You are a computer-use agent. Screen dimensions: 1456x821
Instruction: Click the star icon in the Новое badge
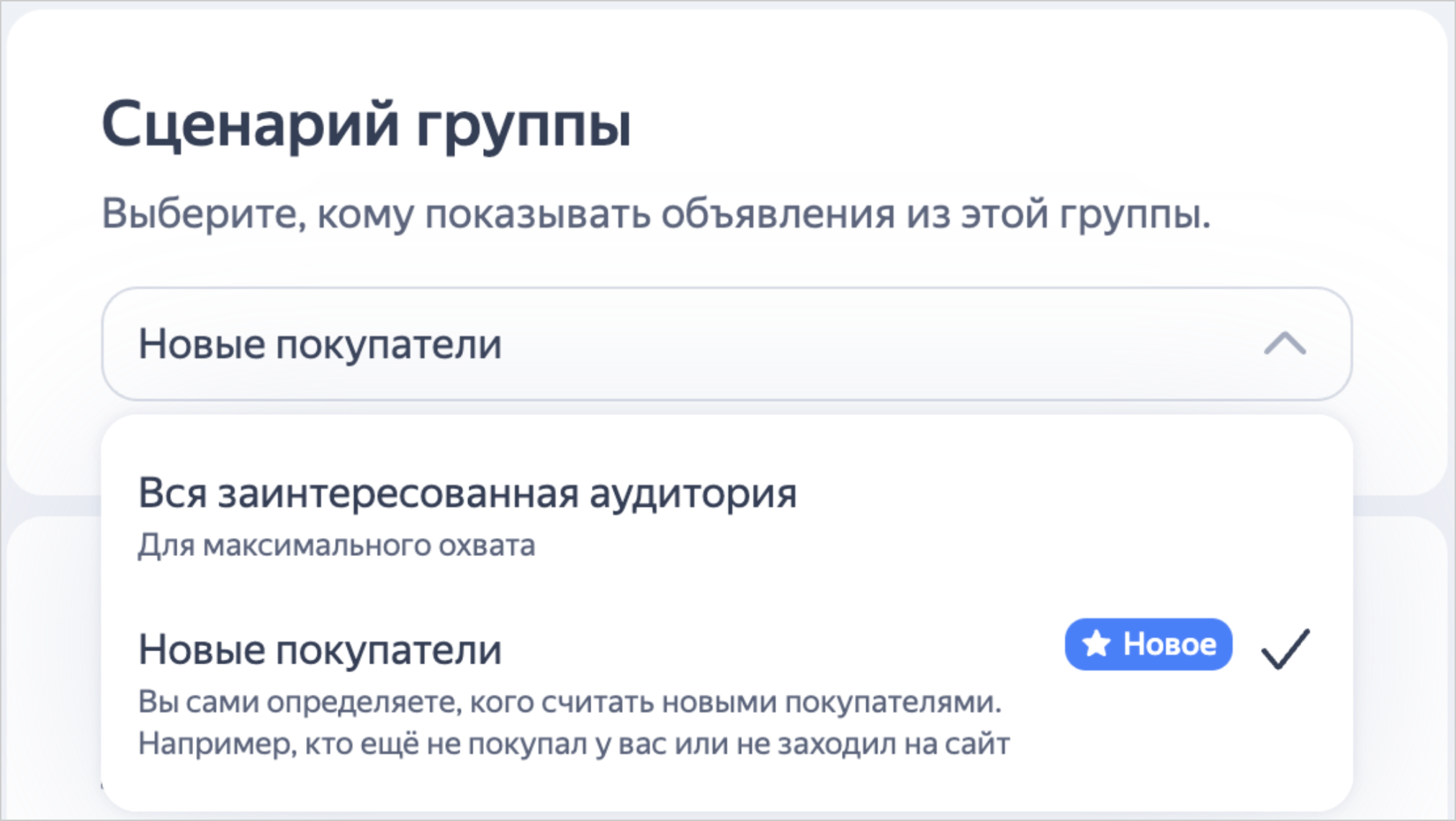[x=1096, y=644]
